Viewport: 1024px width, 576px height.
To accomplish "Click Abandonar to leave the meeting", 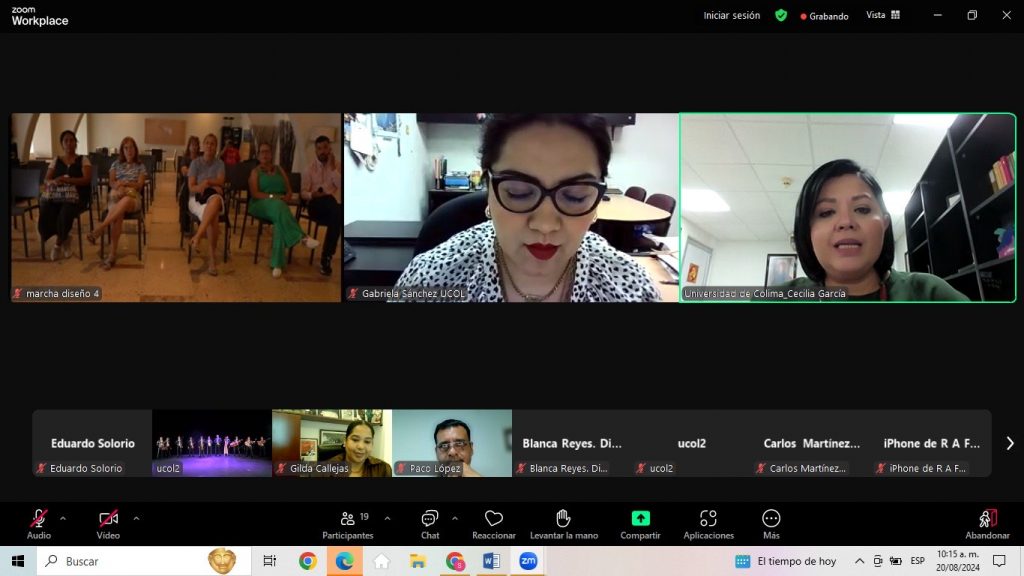I will tap(987, 523).
